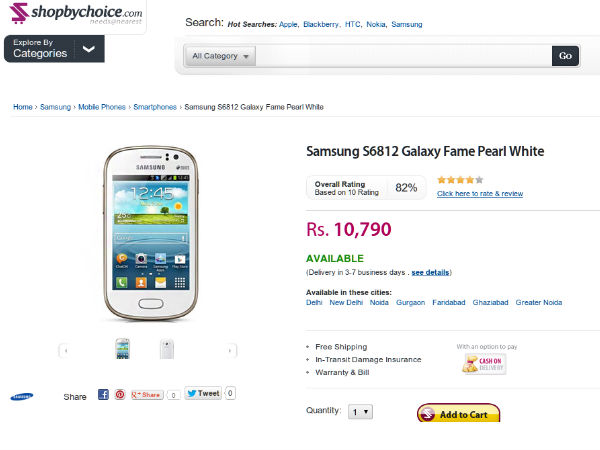
Task: Open the Quantity dropdown
Action: (x=360, y=411)
